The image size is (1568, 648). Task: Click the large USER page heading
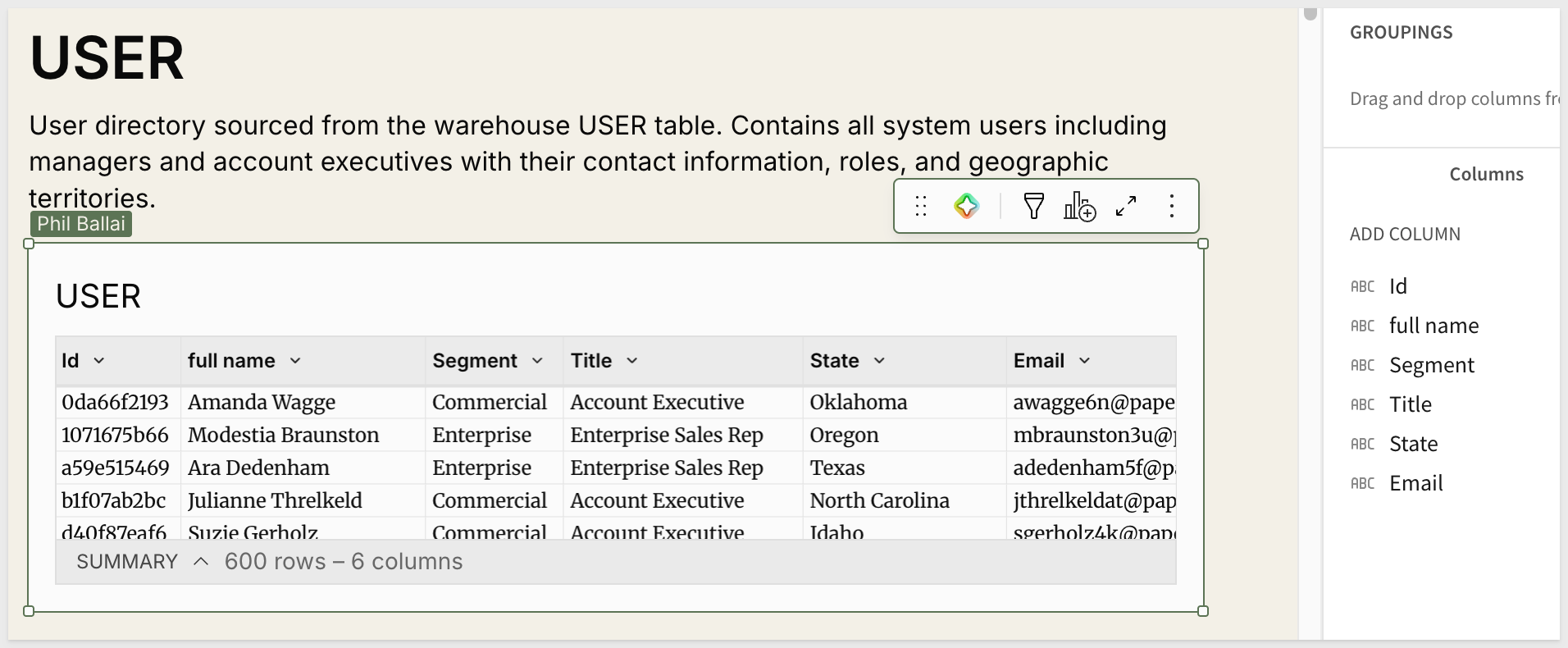(x=107, y=58)
